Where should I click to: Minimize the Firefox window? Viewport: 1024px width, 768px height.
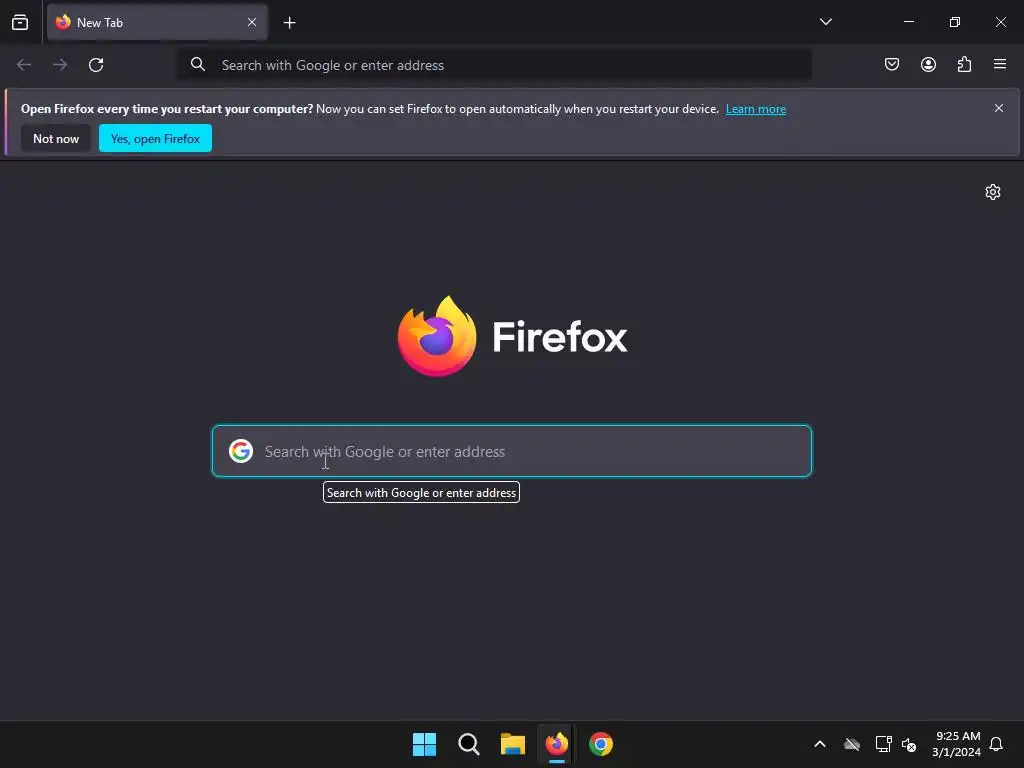908,22
